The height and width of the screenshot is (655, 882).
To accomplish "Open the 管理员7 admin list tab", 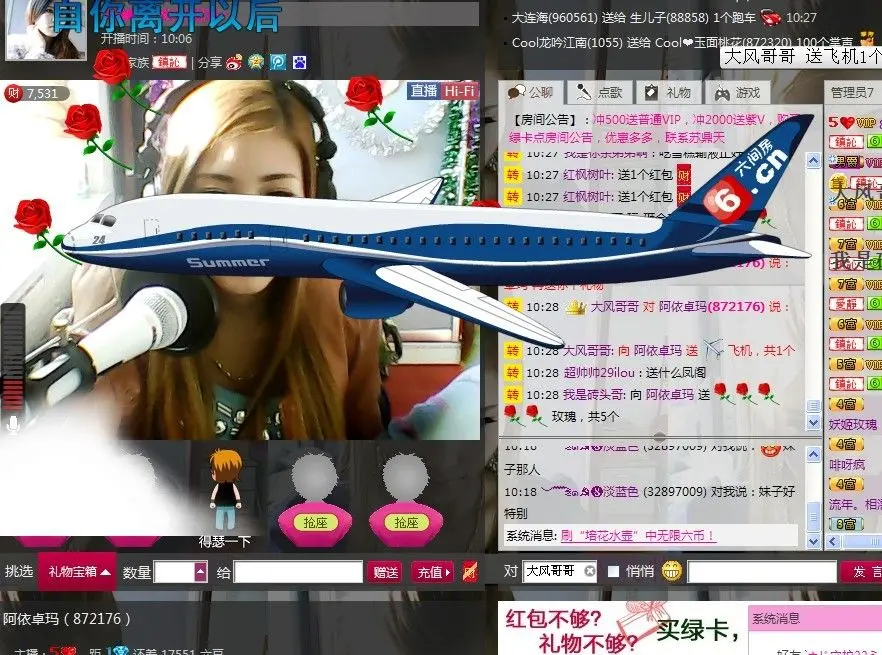I will coord(853,92).
